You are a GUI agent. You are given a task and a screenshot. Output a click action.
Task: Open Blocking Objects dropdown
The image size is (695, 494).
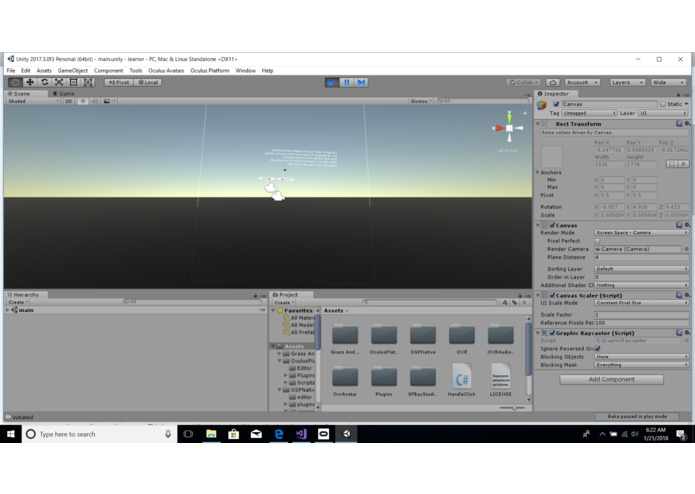click(641, 357)
